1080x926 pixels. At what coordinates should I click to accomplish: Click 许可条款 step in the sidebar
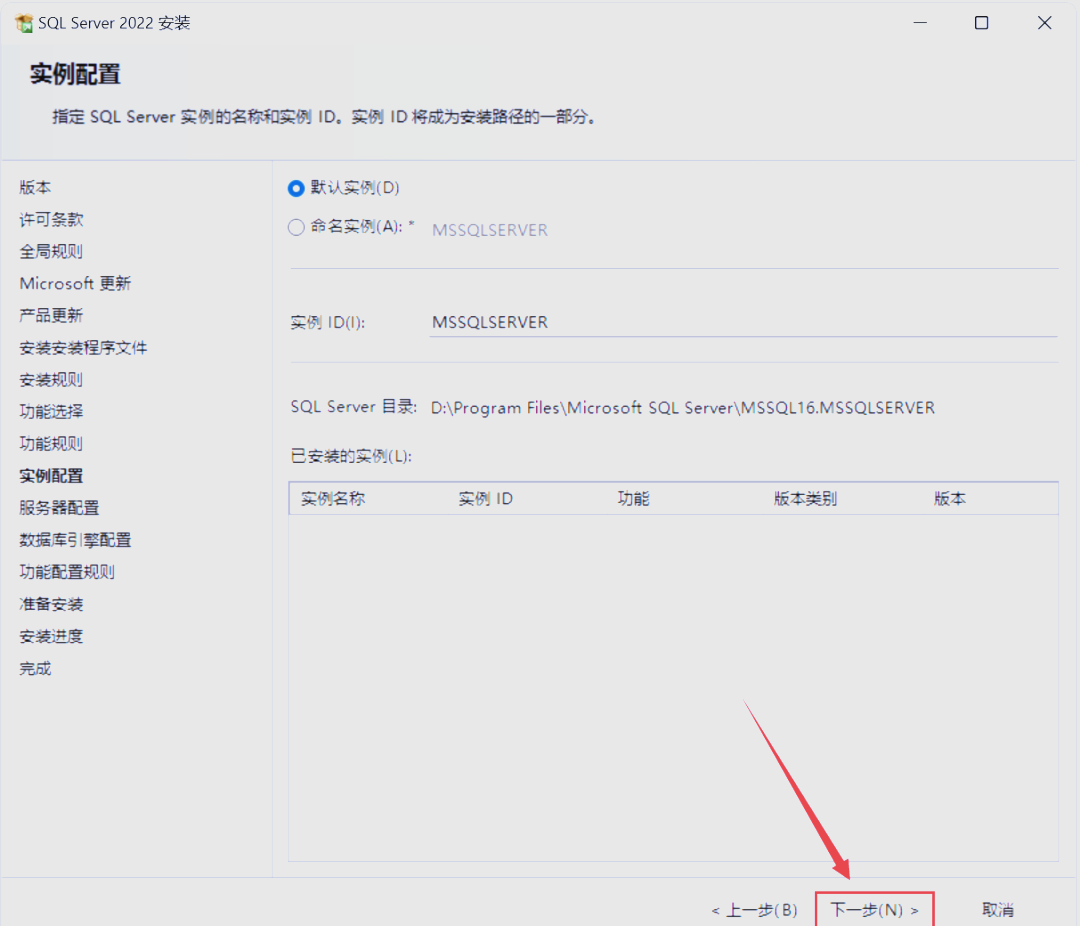(51, 220)
